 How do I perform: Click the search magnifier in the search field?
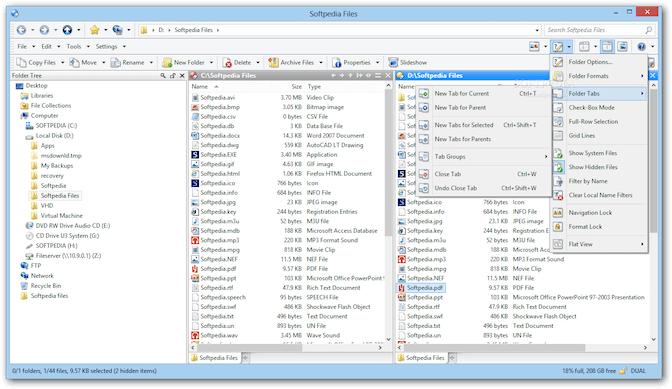[x=649, y=30]
